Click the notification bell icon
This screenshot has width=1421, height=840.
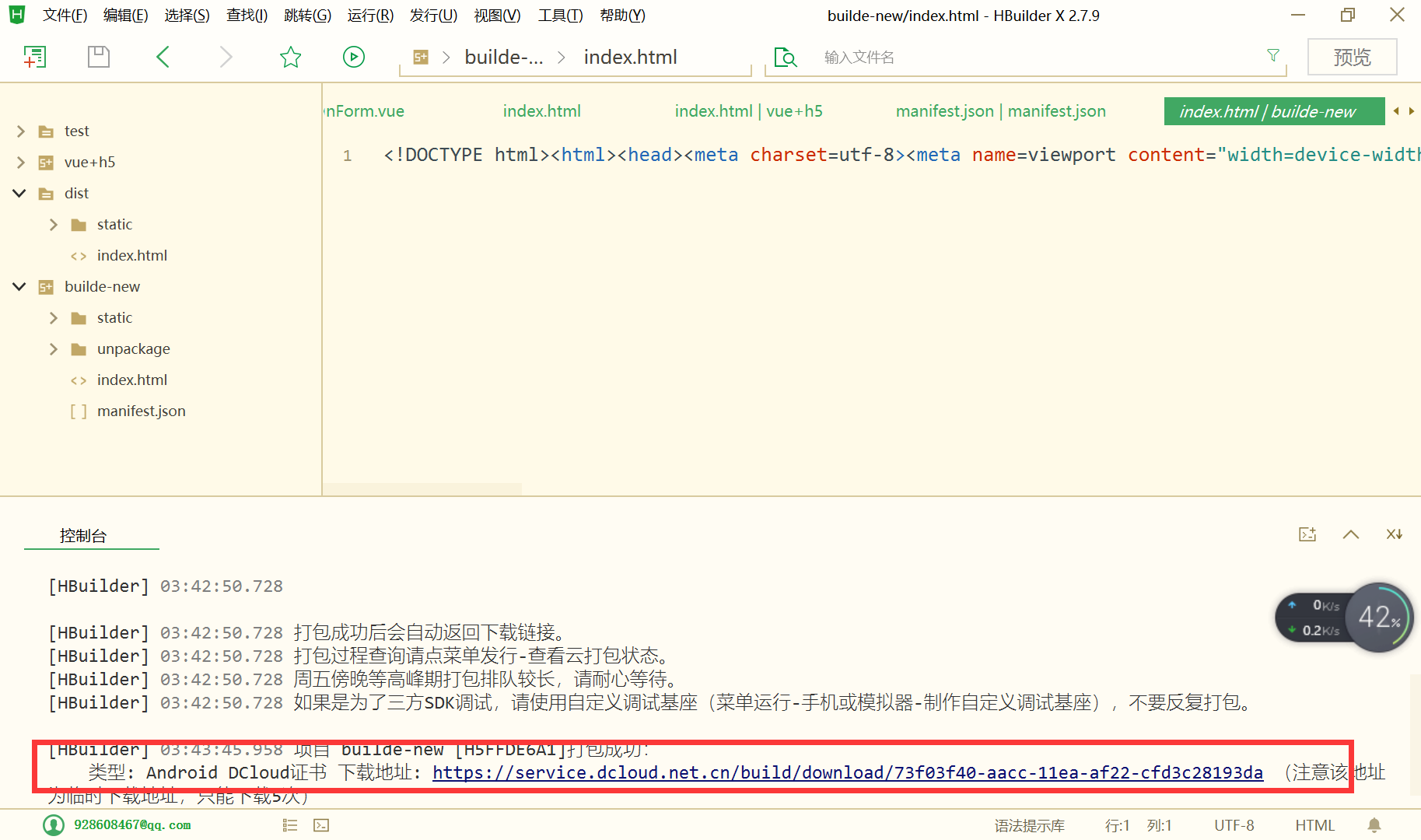pos(1374,825)
